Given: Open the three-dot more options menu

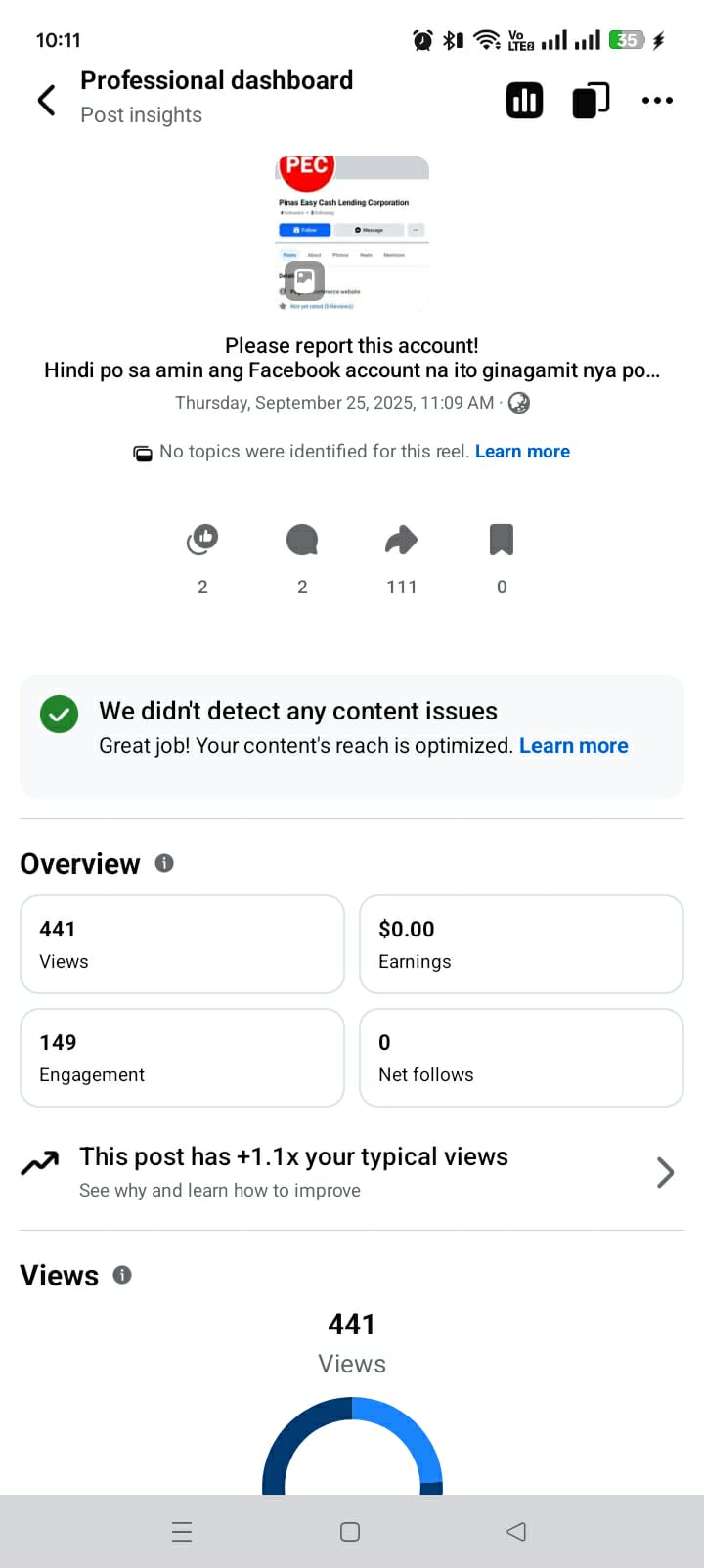Looking at the screenshot, I should click(657, 100).
